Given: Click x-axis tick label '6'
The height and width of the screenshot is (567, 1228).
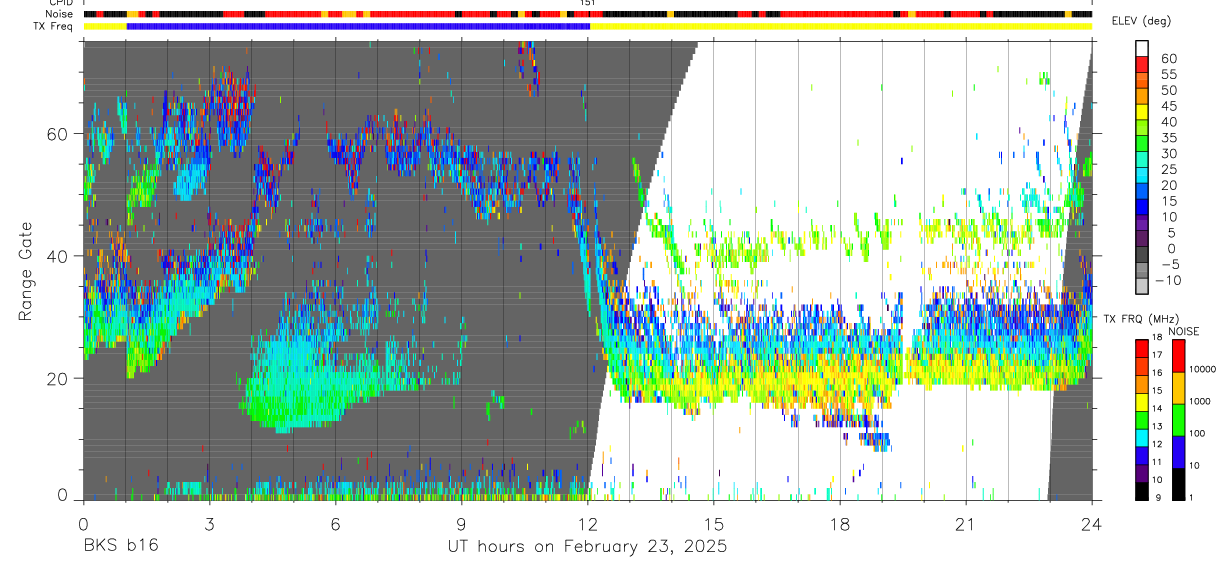Looking at the screenshot, I should [335, 524].
